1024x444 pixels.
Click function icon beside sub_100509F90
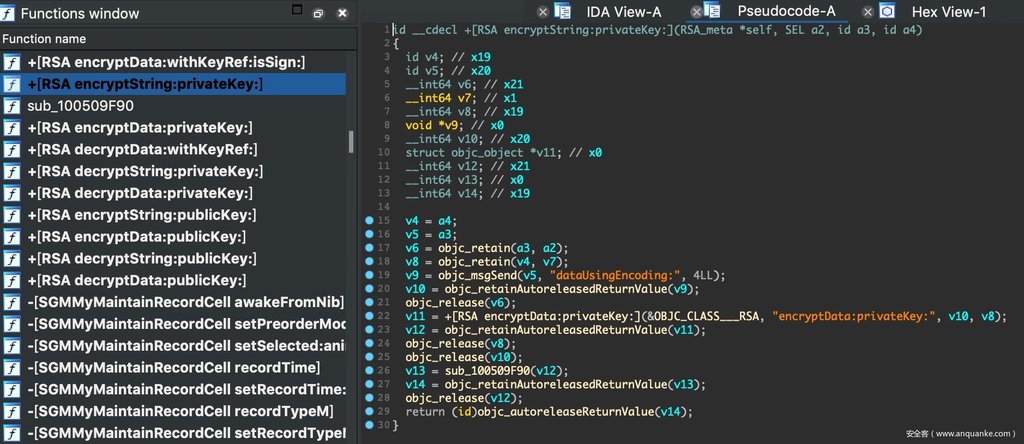pos(12,106)
